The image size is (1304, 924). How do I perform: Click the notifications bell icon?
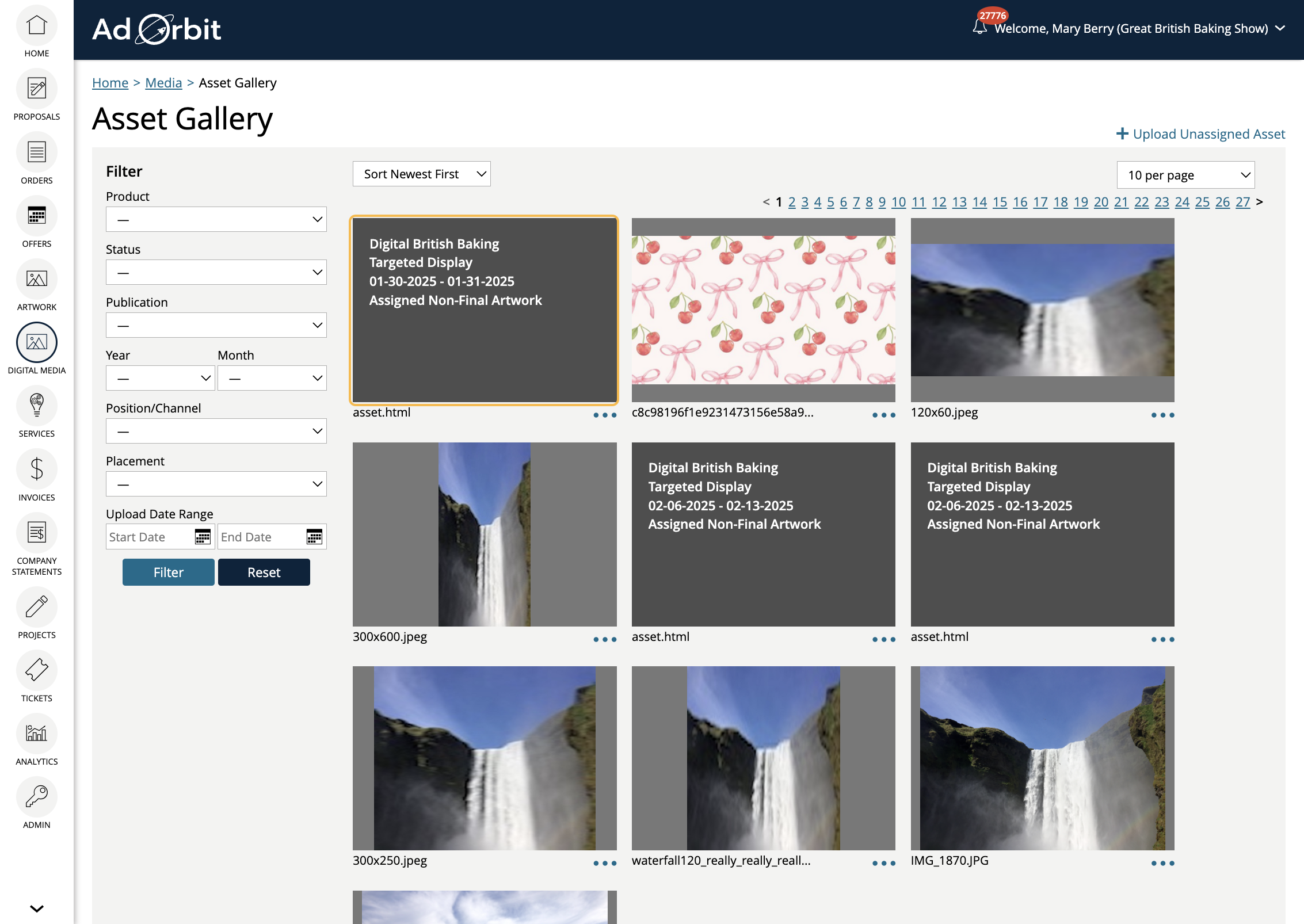(x=979, y=27)
